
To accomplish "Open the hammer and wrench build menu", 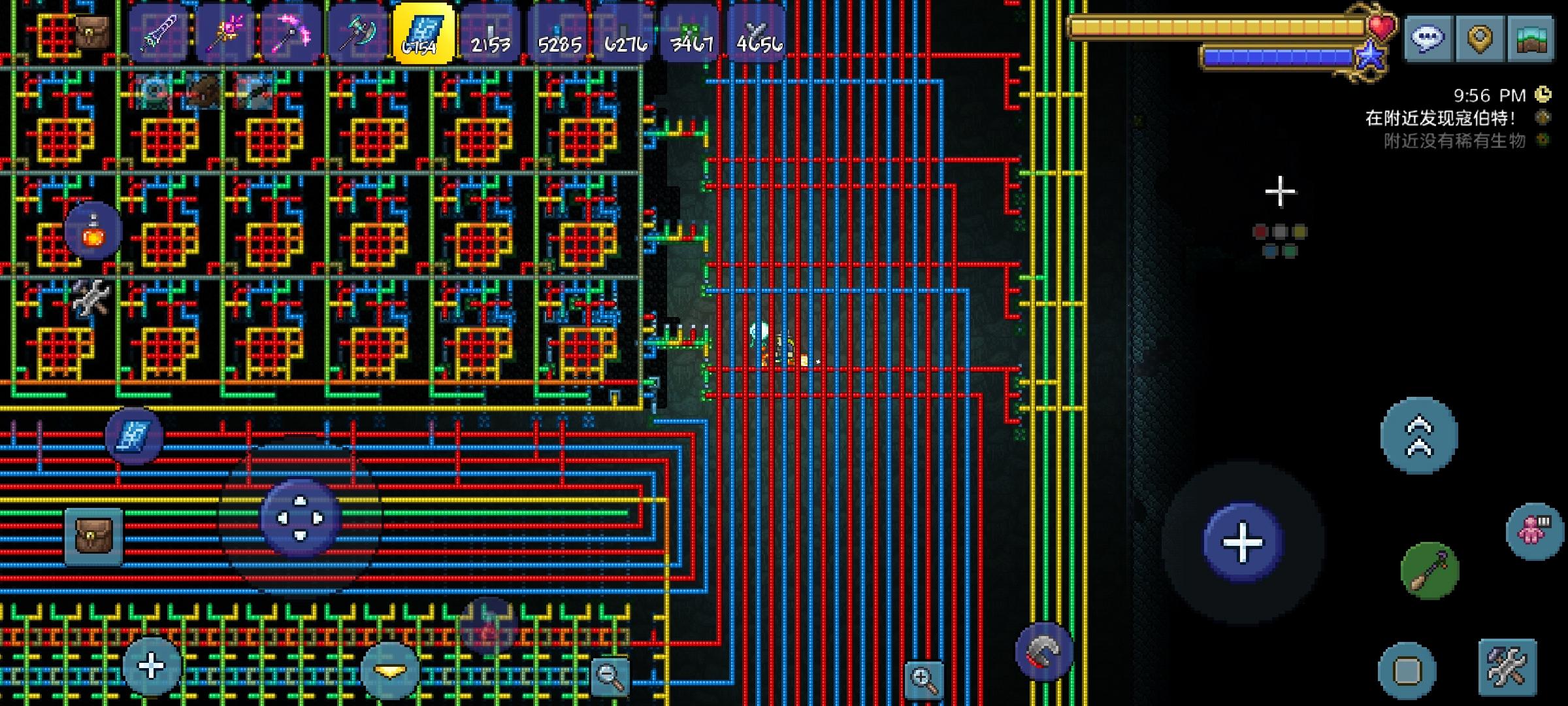I will [x=1508, y=667].
